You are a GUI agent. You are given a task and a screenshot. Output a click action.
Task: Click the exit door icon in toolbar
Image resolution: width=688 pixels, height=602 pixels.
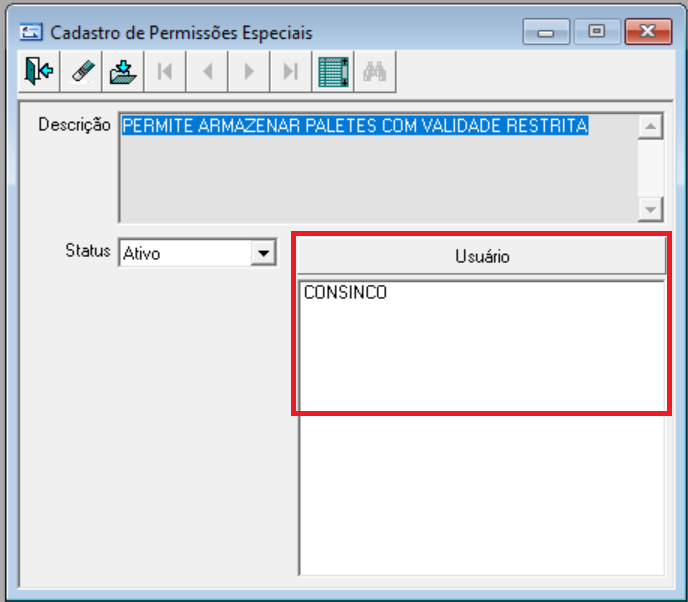(x=39, y=72)
